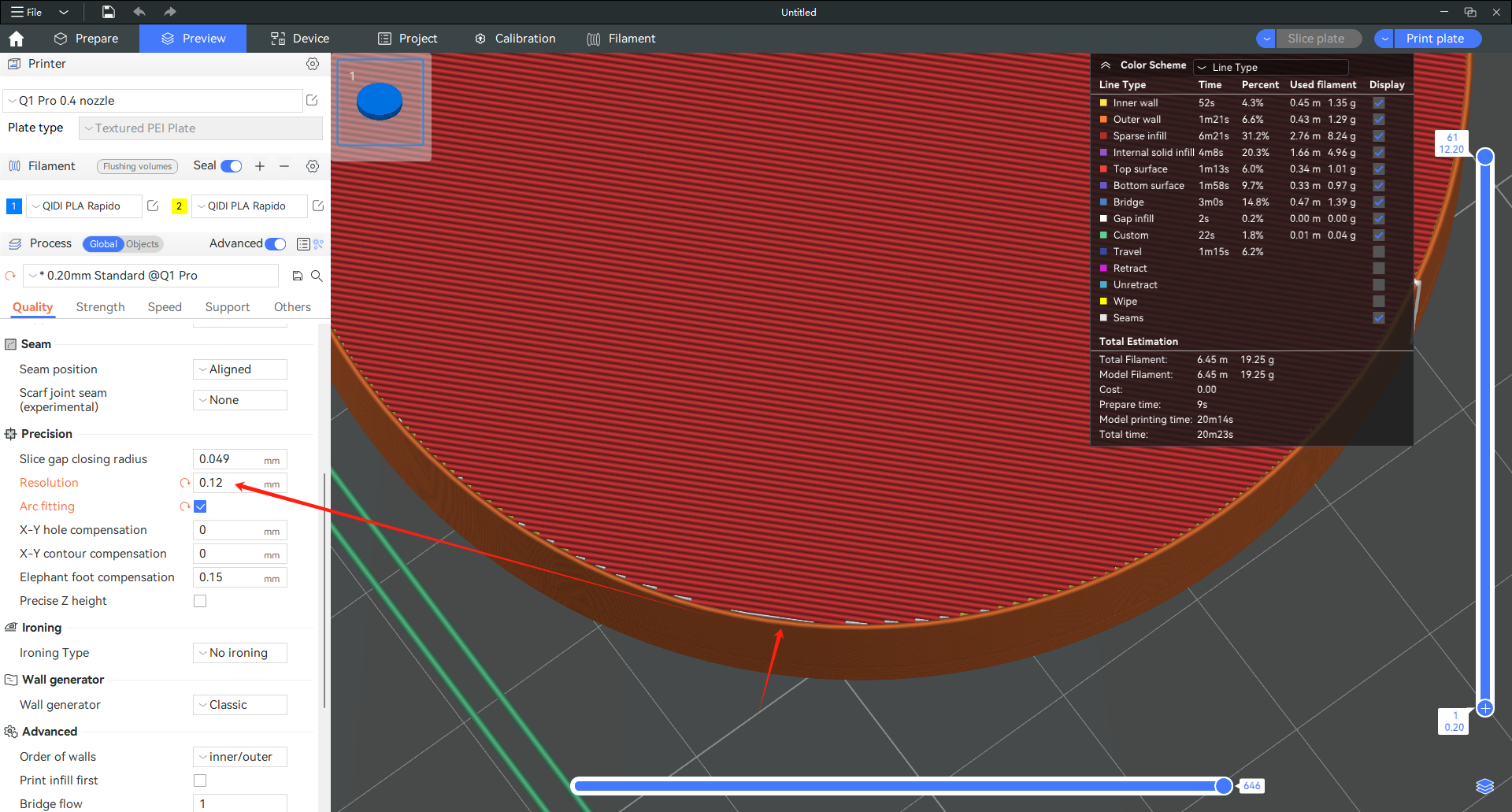The image size is (1512, 812).
Task: Open the Calibration tab
Action: 515,39
